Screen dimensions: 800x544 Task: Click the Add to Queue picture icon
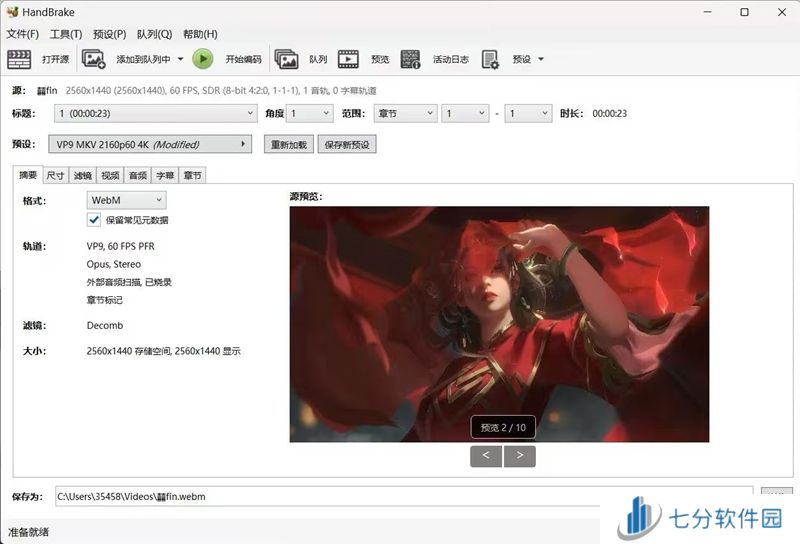tap(93, 59)
